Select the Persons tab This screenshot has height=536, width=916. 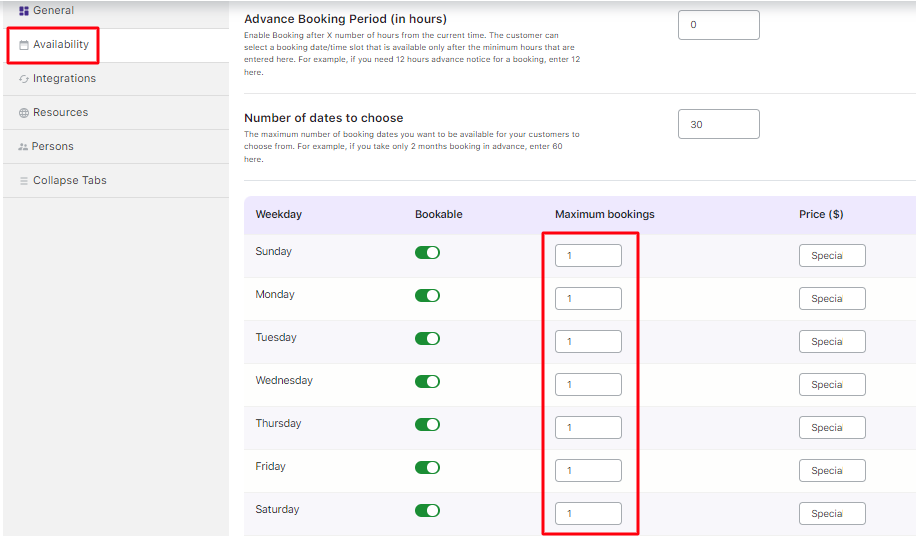(52, 147)
